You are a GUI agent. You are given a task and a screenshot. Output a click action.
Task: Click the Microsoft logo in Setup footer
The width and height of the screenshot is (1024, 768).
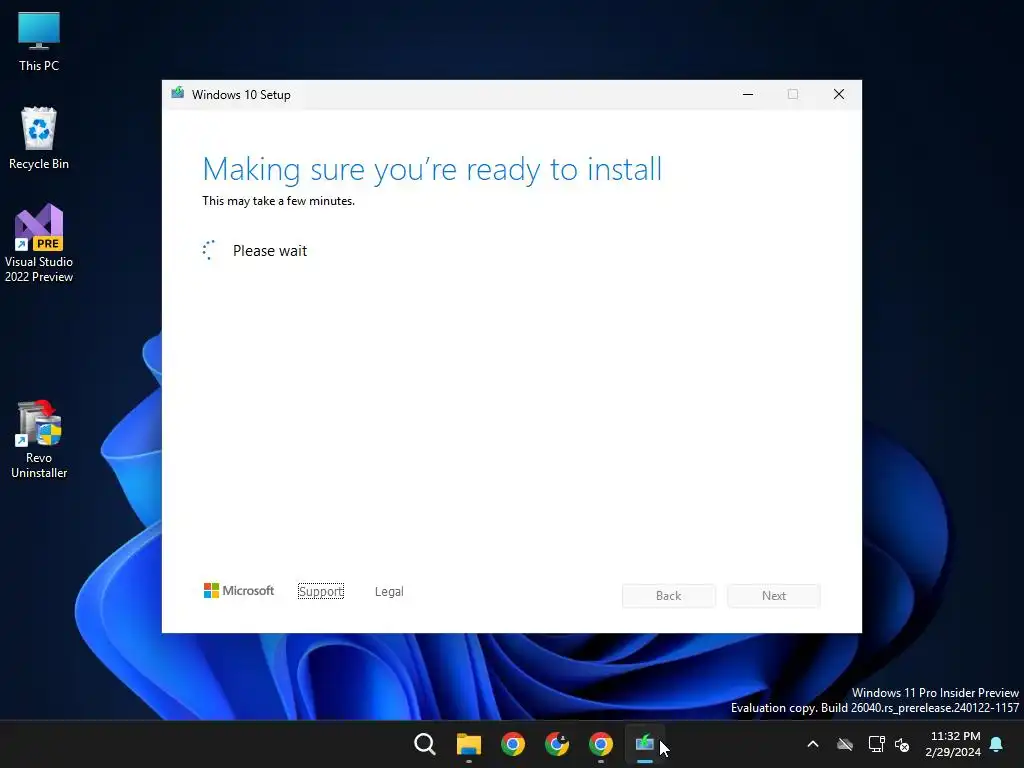239,590
